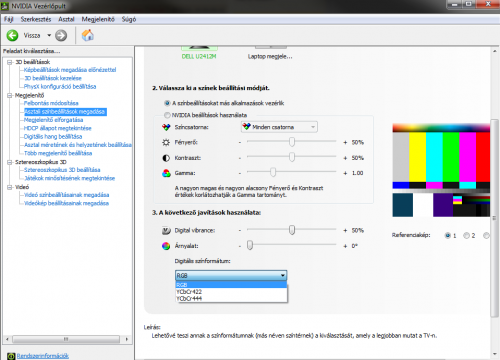Screen dimensions: 500x360
Task: Open the Digitális színformátum RGB combo box
Action: point(231,275)
